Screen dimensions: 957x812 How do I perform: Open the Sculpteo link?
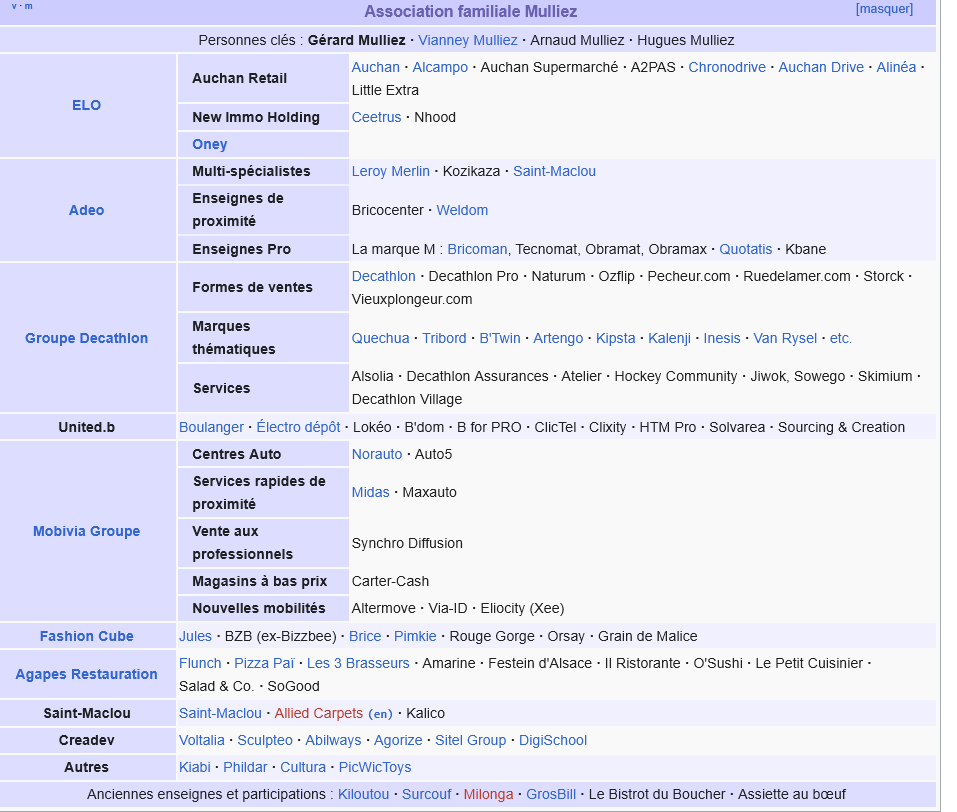click(x=265, y=740)
